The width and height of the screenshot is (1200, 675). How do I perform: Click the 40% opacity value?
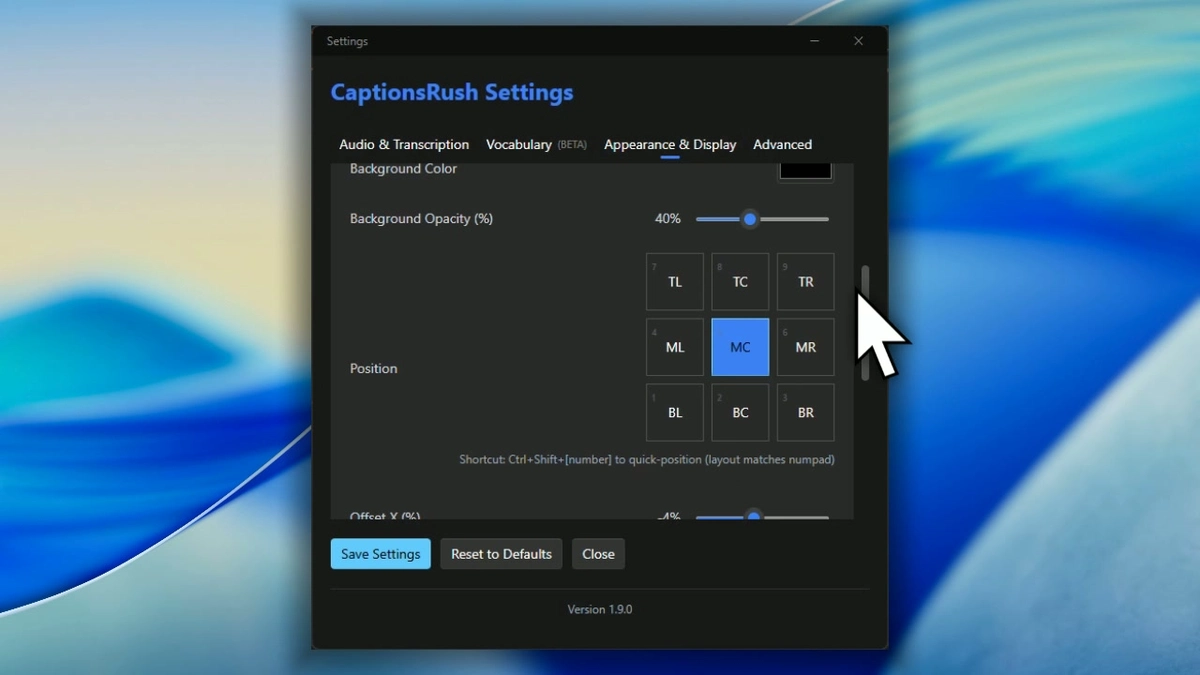(668, 218)
